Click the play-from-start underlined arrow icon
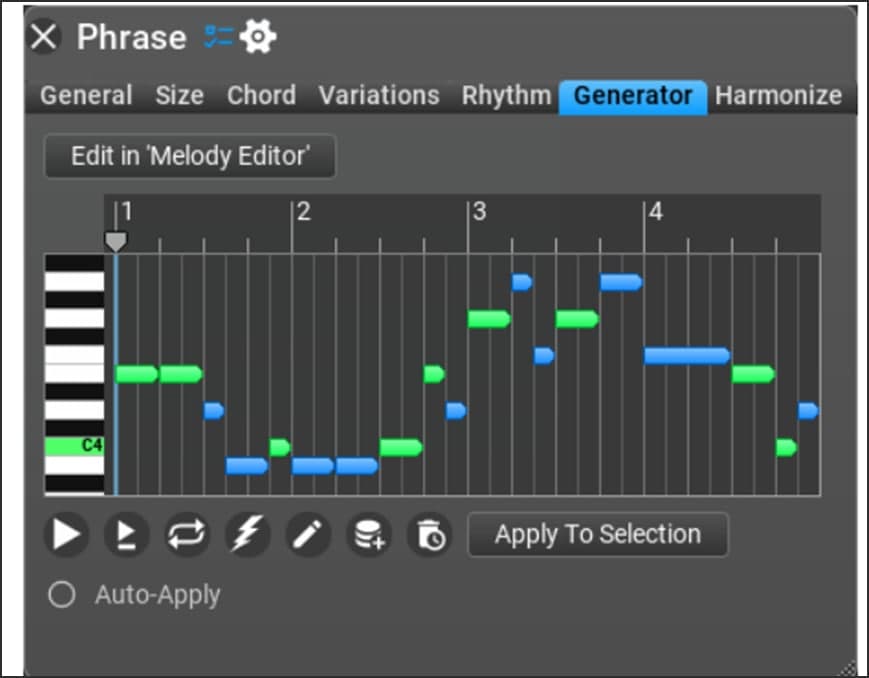Image resolution: width=869 pixels, height=678 pixels. tap(126, 535)
